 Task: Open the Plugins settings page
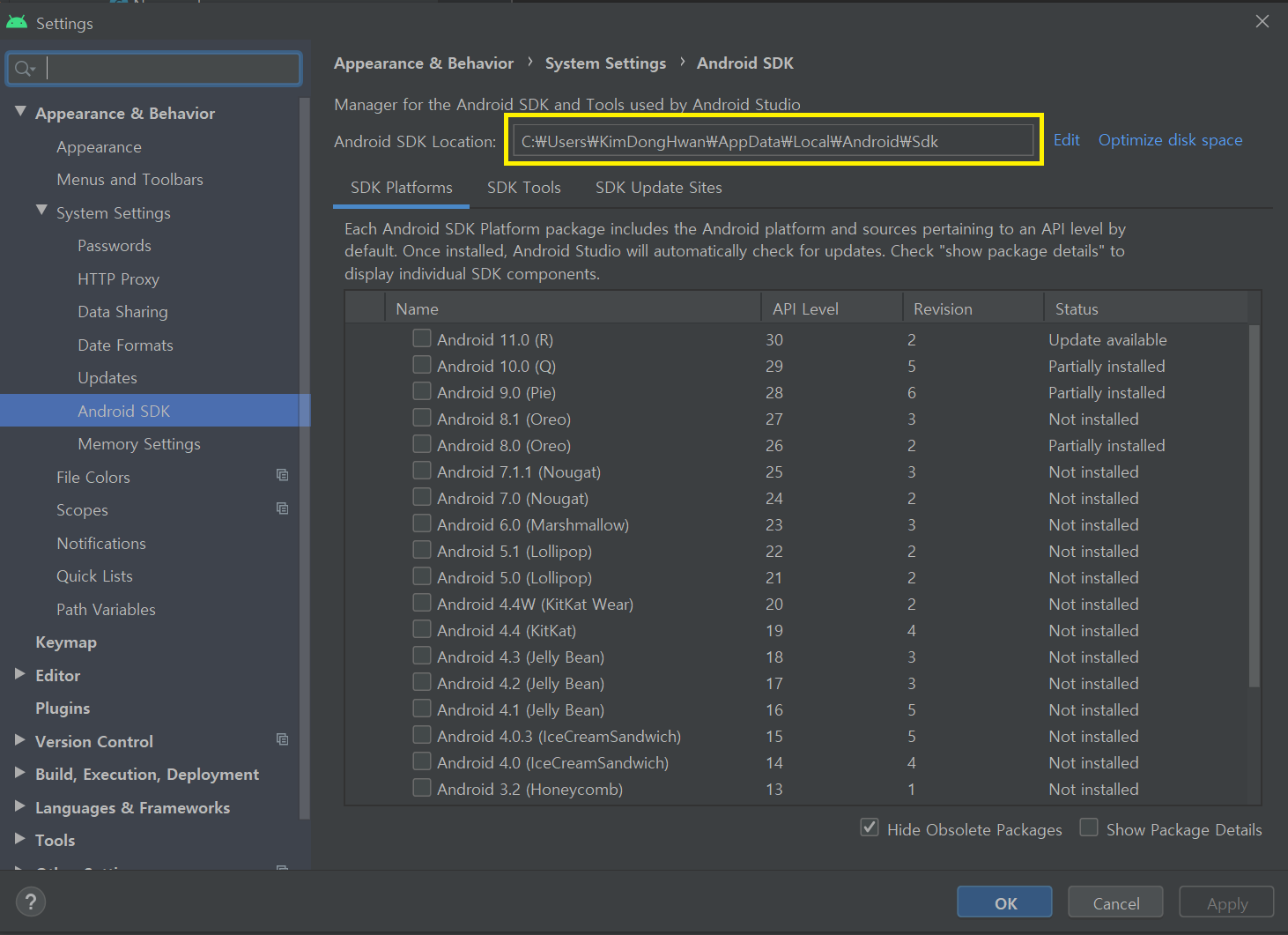pos(63,709)
